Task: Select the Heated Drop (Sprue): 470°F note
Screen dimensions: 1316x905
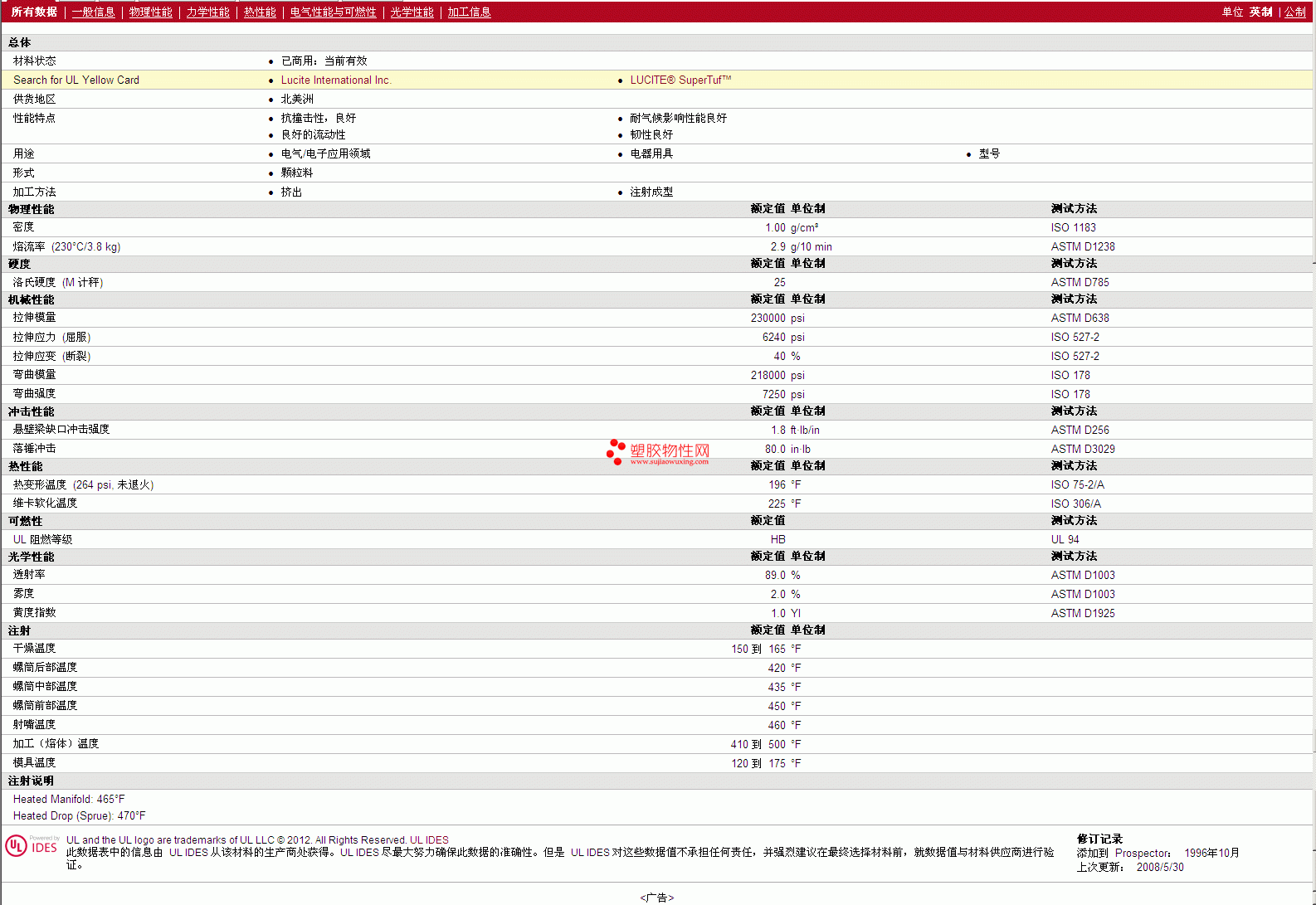Action: 80,816
